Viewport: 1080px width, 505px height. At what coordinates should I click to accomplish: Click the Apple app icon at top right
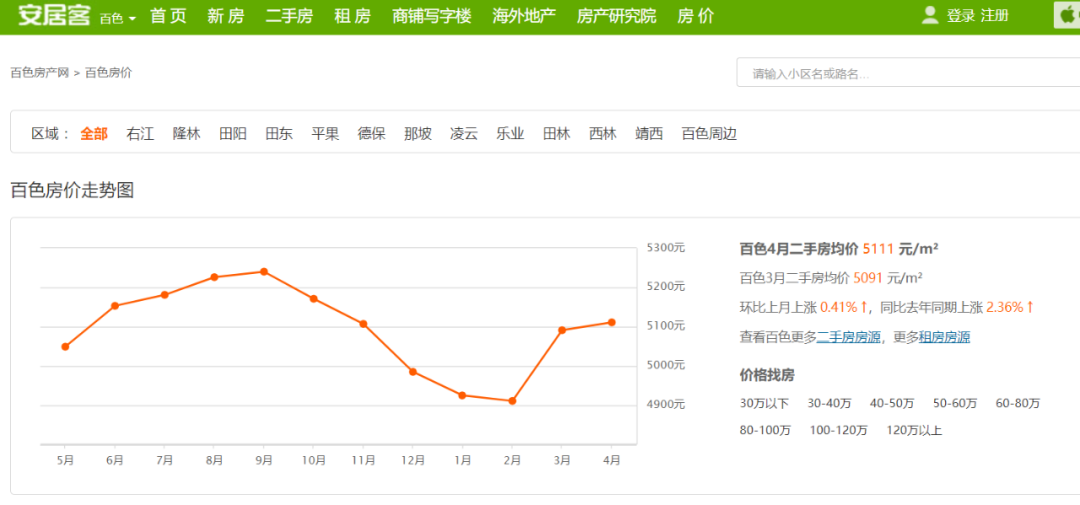point(1069,15)
